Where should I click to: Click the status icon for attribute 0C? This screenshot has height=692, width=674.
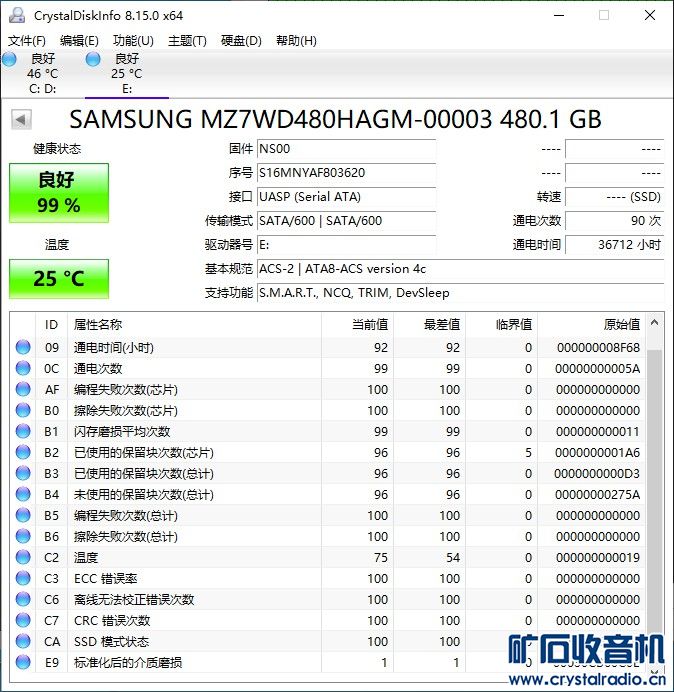[x=23, y=369]
